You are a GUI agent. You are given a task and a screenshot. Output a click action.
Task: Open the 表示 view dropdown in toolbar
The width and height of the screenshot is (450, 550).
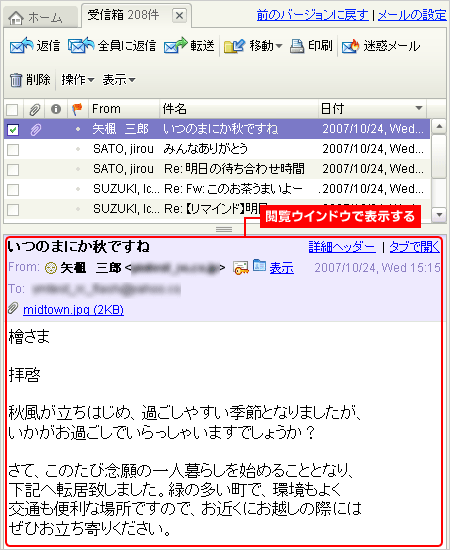(x=119, y=80)
